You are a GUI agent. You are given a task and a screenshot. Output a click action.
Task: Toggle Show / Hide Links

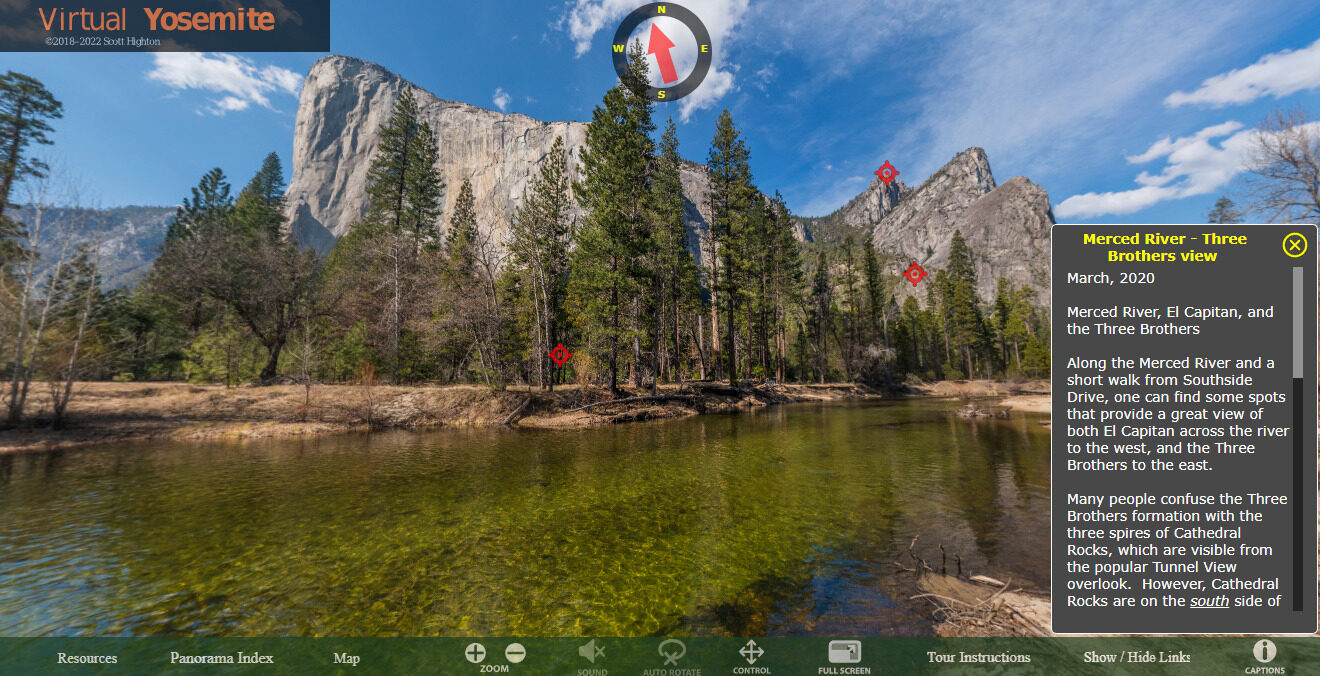coord(1137,657)
